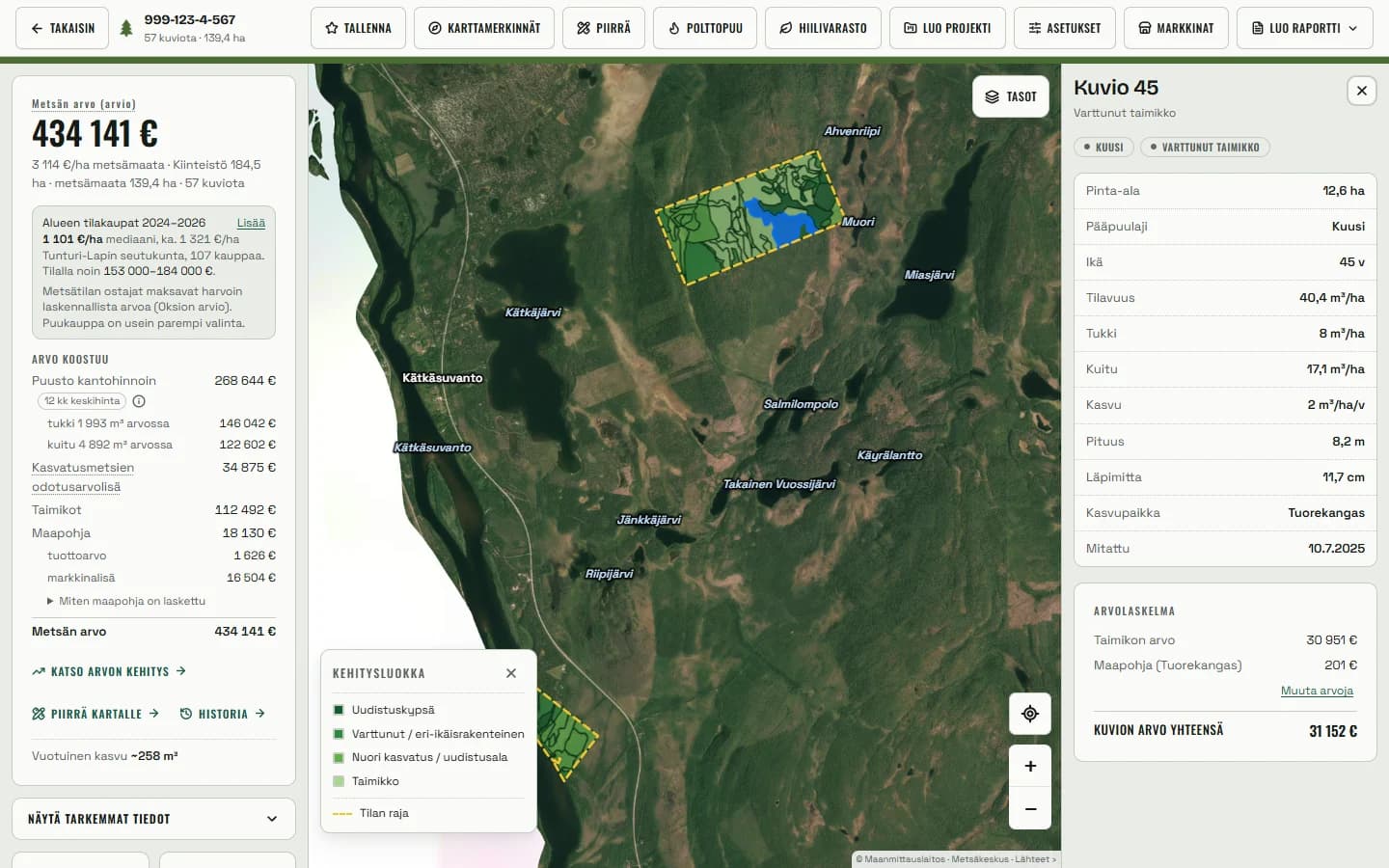1389x868 pixels.
Task: Click the Taimikko legend color swatch
Action: coord(339,781)
